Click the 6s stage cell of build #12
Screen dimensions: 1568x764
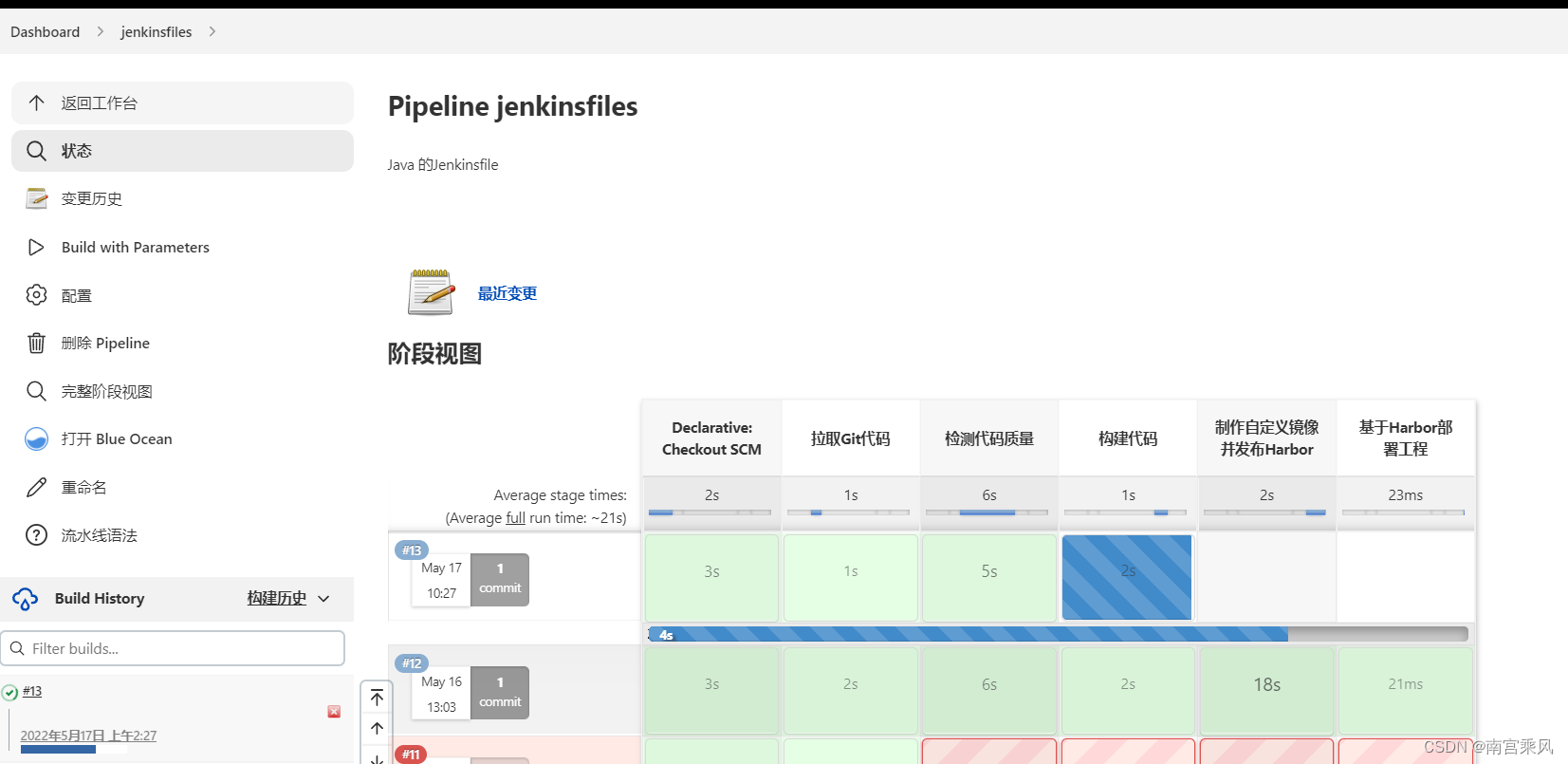988,690
